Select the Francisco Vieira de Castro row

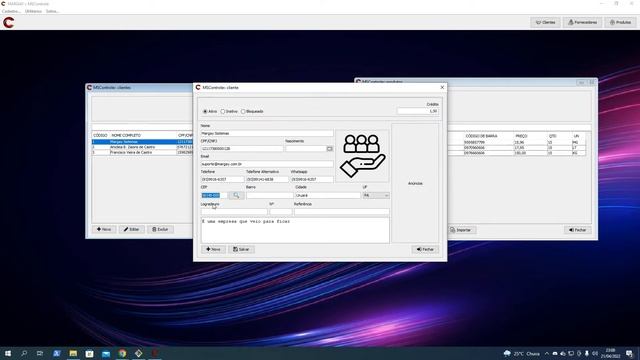(x=142, y=152)
